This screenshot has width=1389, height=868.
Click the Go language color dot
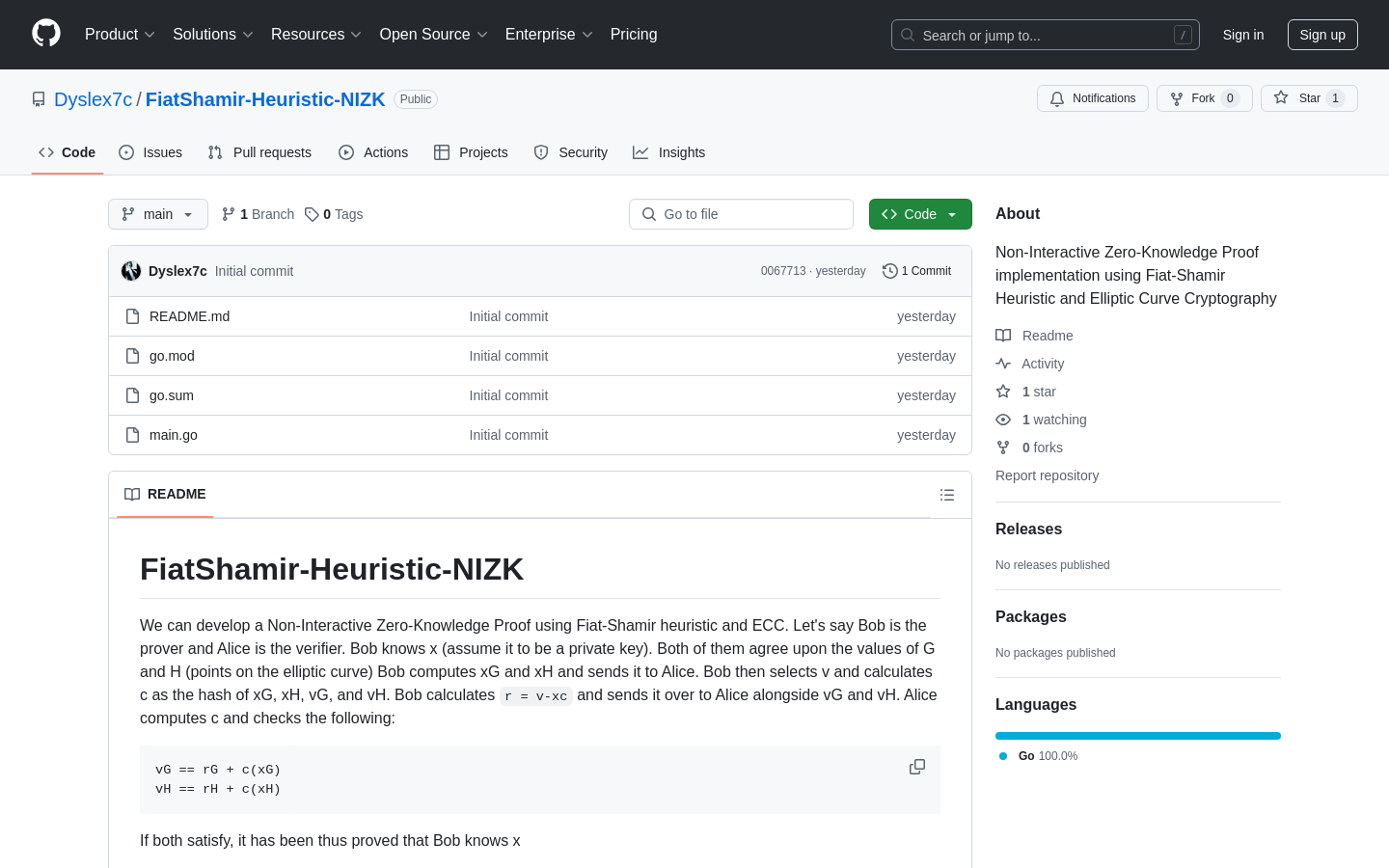(1003, 756)
